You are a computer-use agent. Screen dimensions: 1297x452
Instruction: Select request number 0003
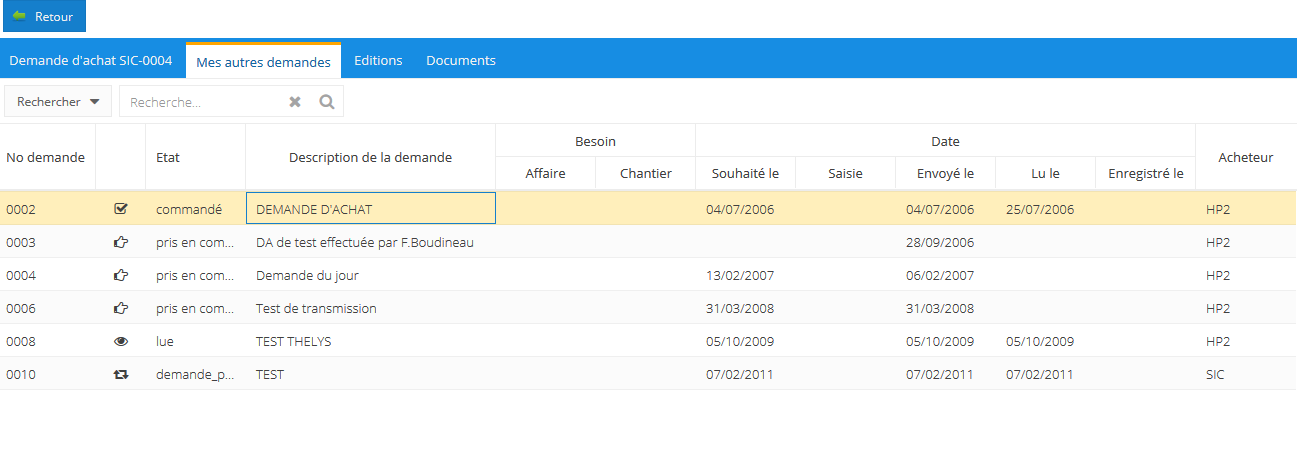click(x=21, y=242)
